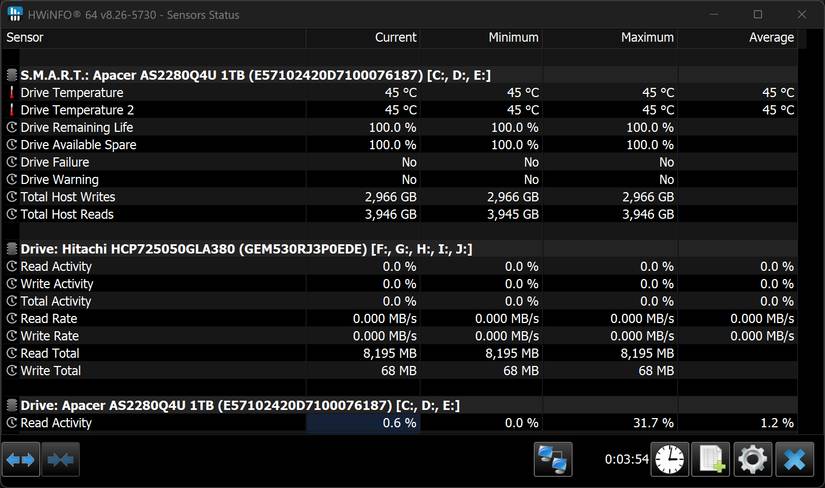Click the clock icon beside Write Rate
The height and width of the screenshot is (488, 825).
12,336
